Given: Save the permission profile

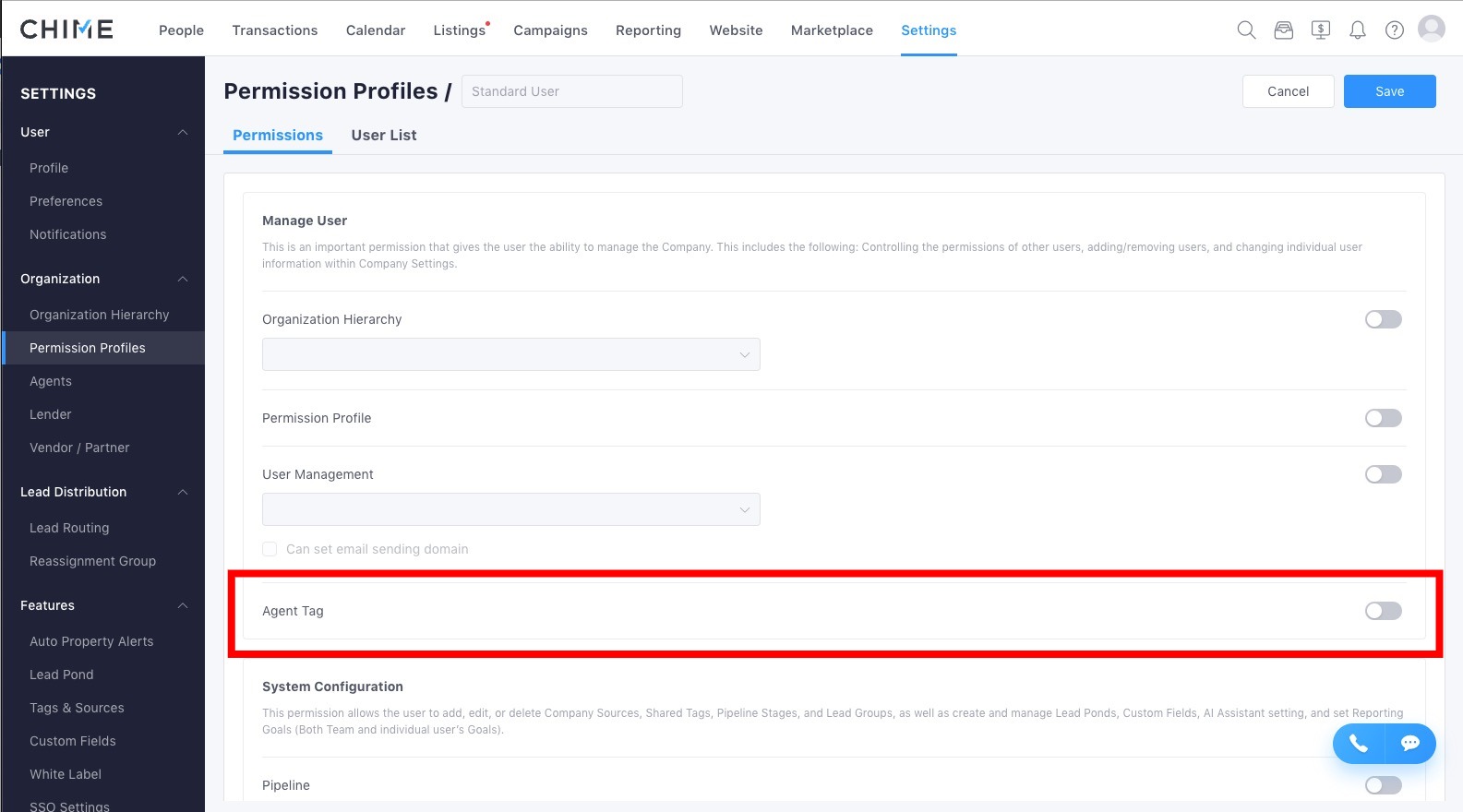Looking at the screenshot, I should point(1389,91).
